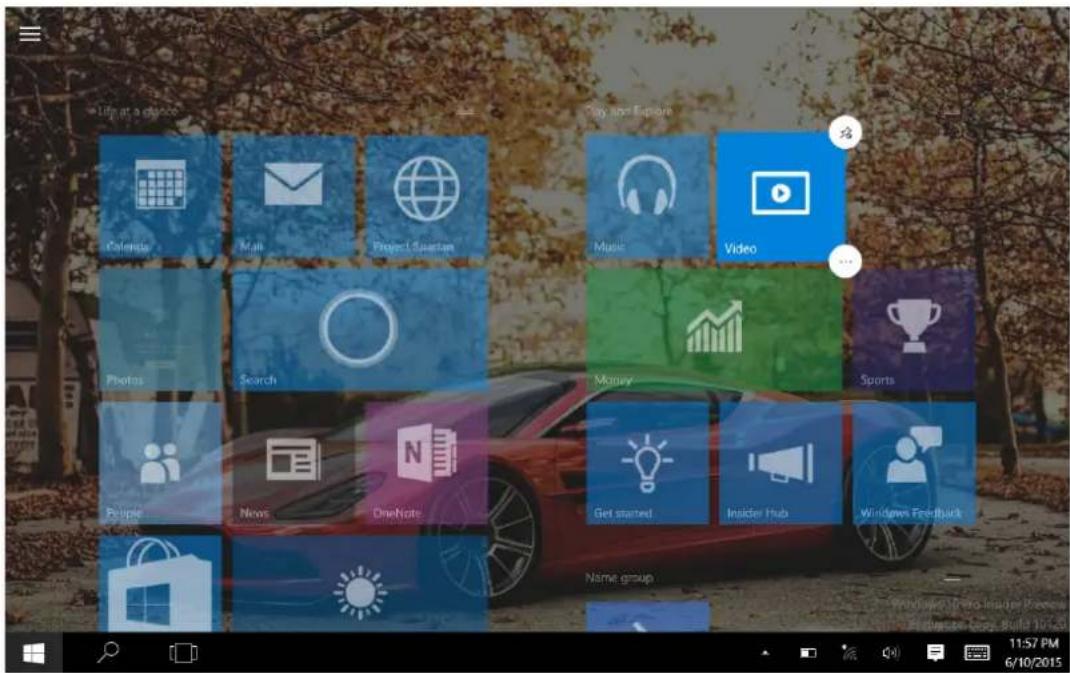Open the Get started lightbulb tile
This screenshot has width=1070, height=673.
(x=648, y=463)
